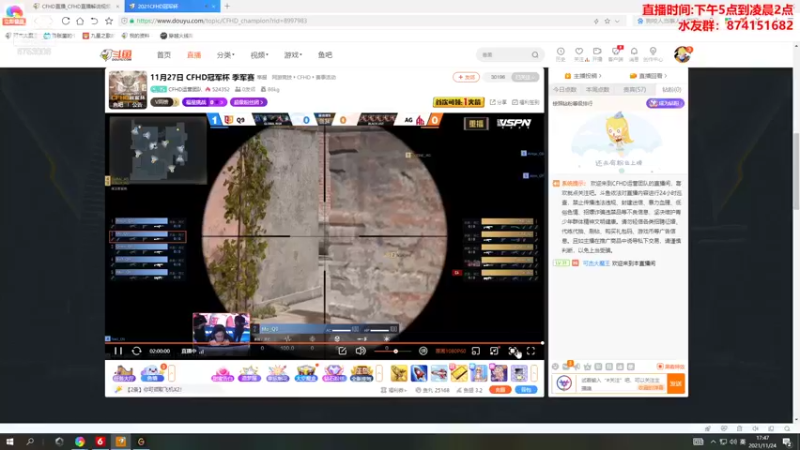This screenshot has width=800, height=450.
Task: Open mini-window picture-in-picture icon
Action: tap(476, 351)
